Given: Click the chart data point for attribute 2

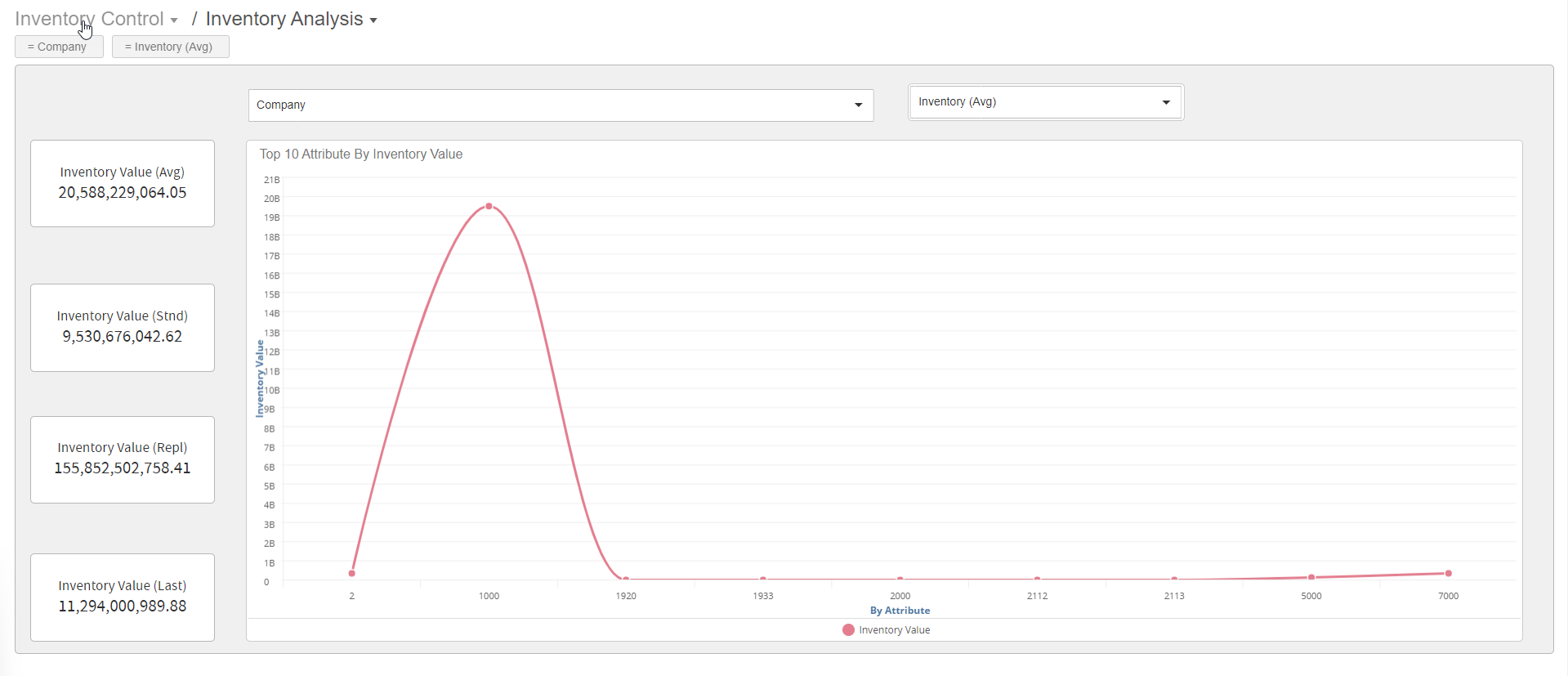Looking at the screenshot, I should tap(352, 573).
